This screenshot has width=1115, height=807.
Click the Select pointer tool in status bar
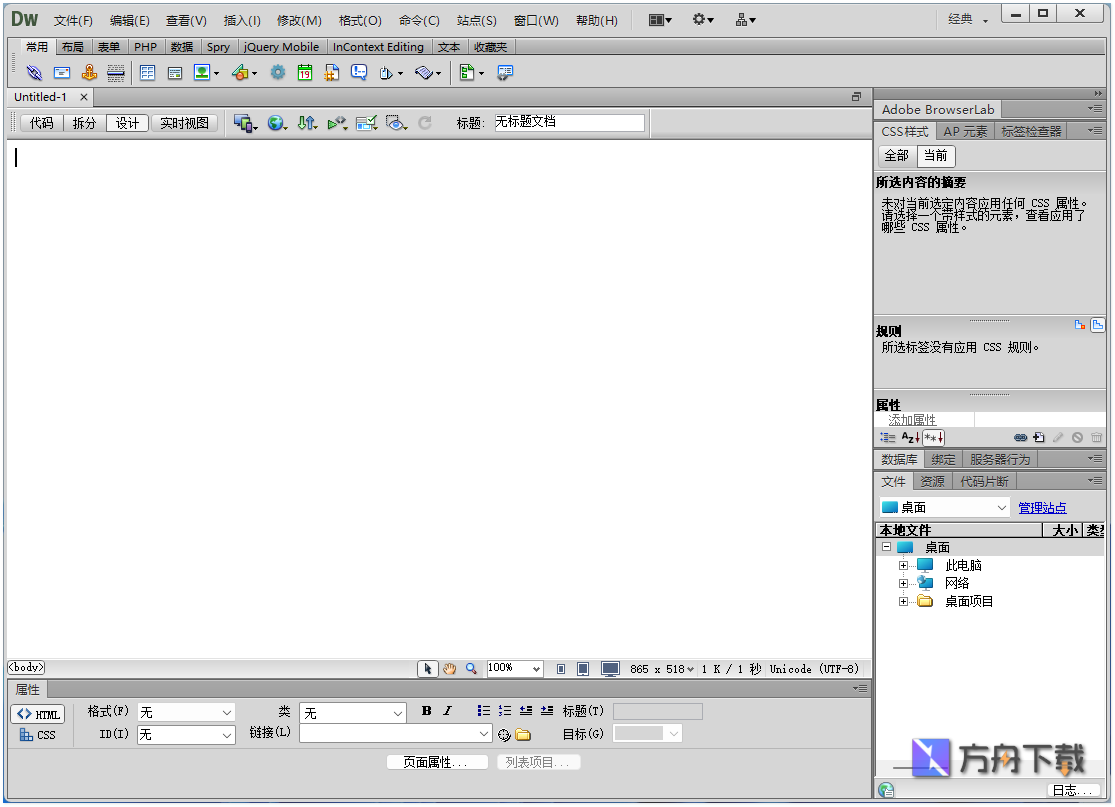427,669
